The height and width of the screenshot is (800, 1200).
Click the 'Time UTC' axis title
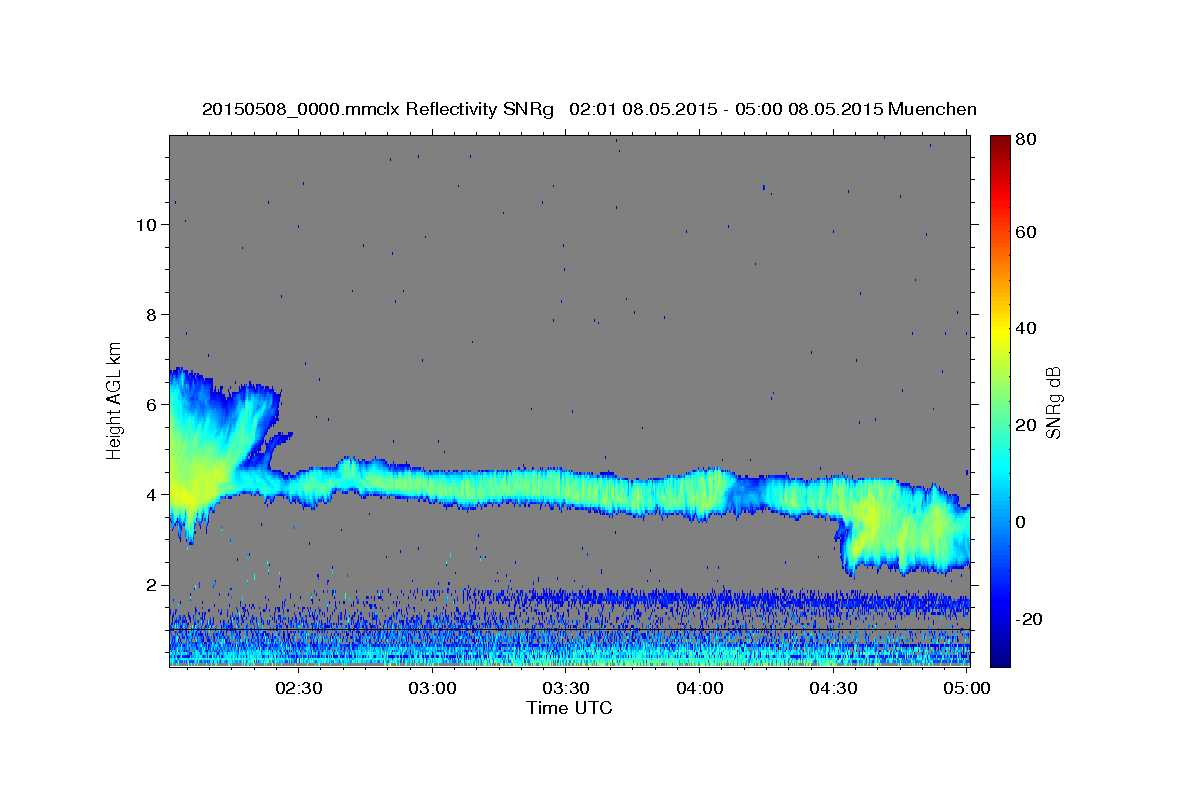point(569,708)
